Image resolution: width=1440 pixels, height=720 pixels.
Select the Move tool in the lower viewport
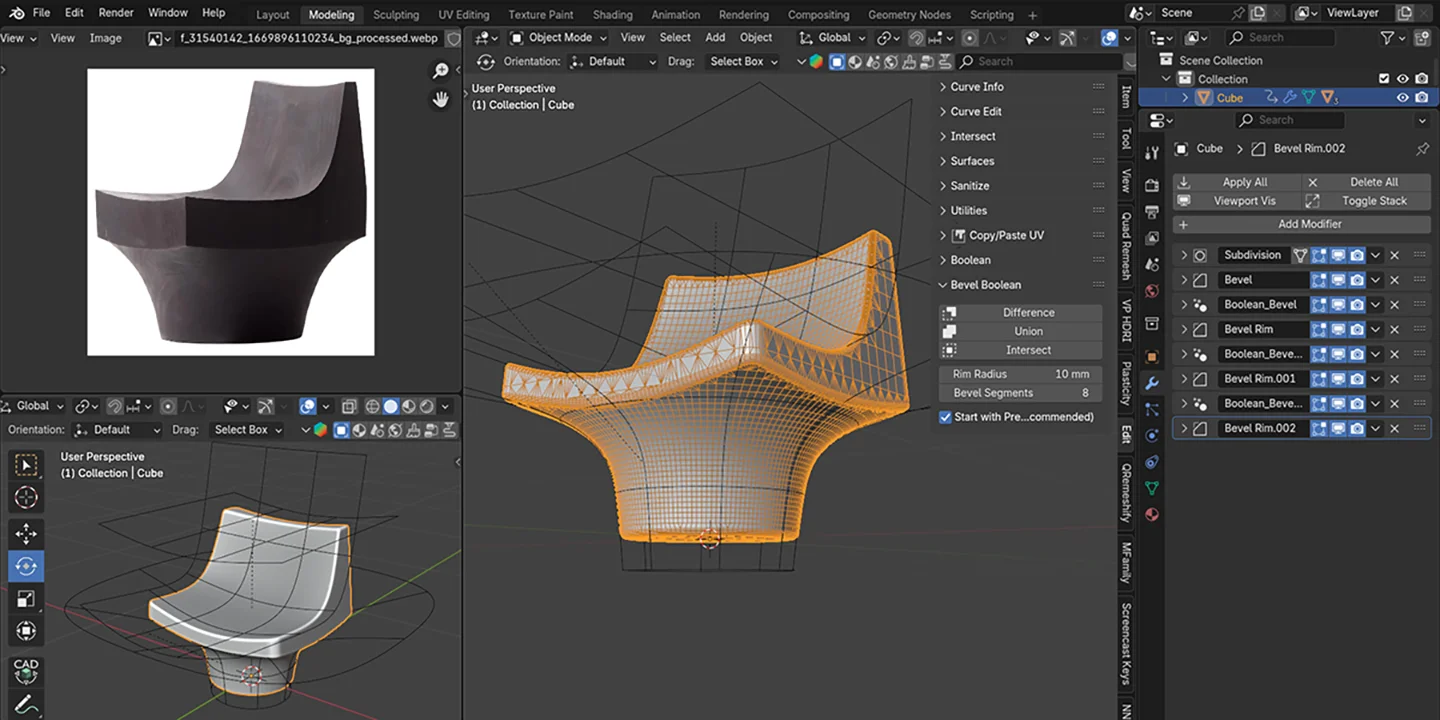(x=26, y=534)
